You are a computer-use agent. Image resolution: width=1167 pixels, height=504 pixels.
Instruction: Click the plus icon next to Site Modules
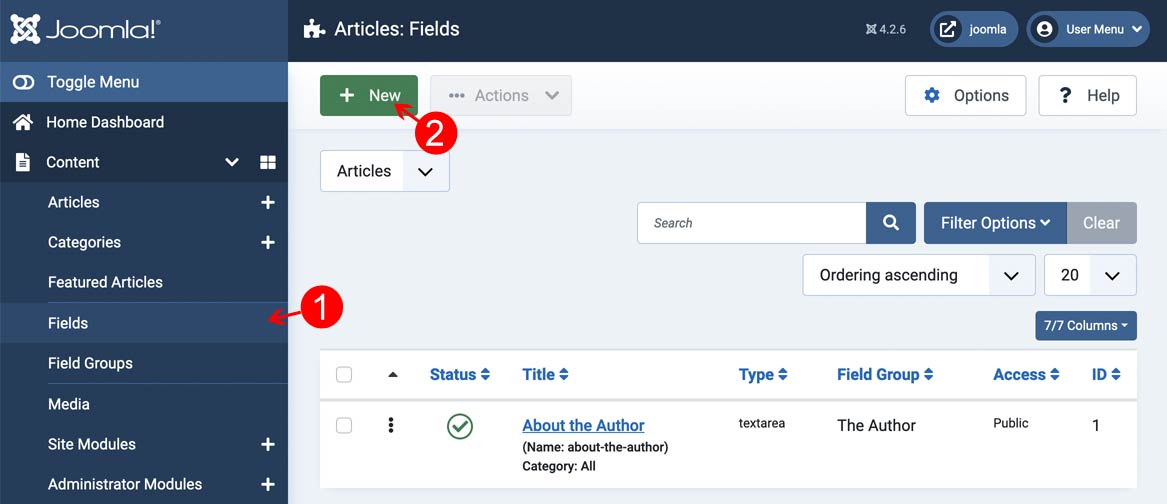[x=267, y=445]
